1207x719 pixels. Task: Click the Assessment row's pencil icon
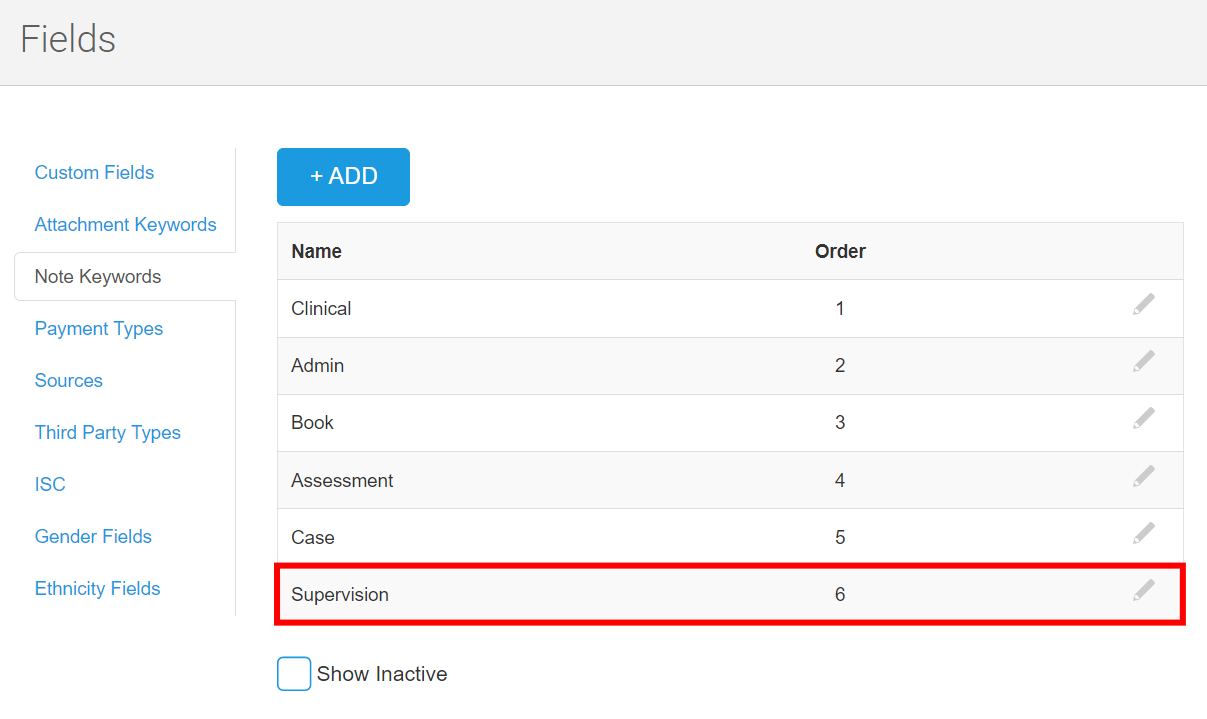(x=1144, y=476)
